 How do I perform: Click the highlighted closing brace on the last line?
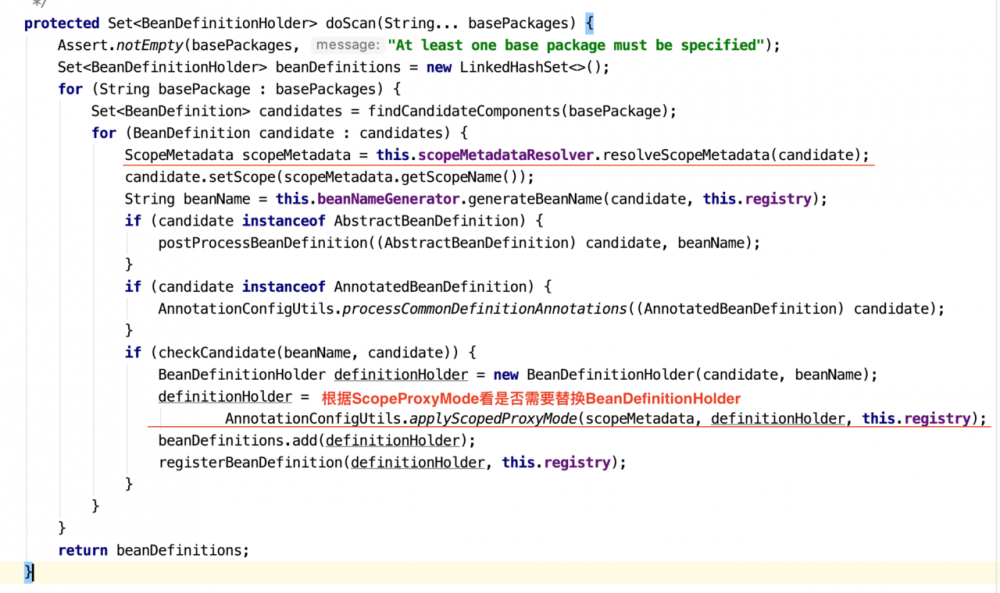(x=29, y=573)
